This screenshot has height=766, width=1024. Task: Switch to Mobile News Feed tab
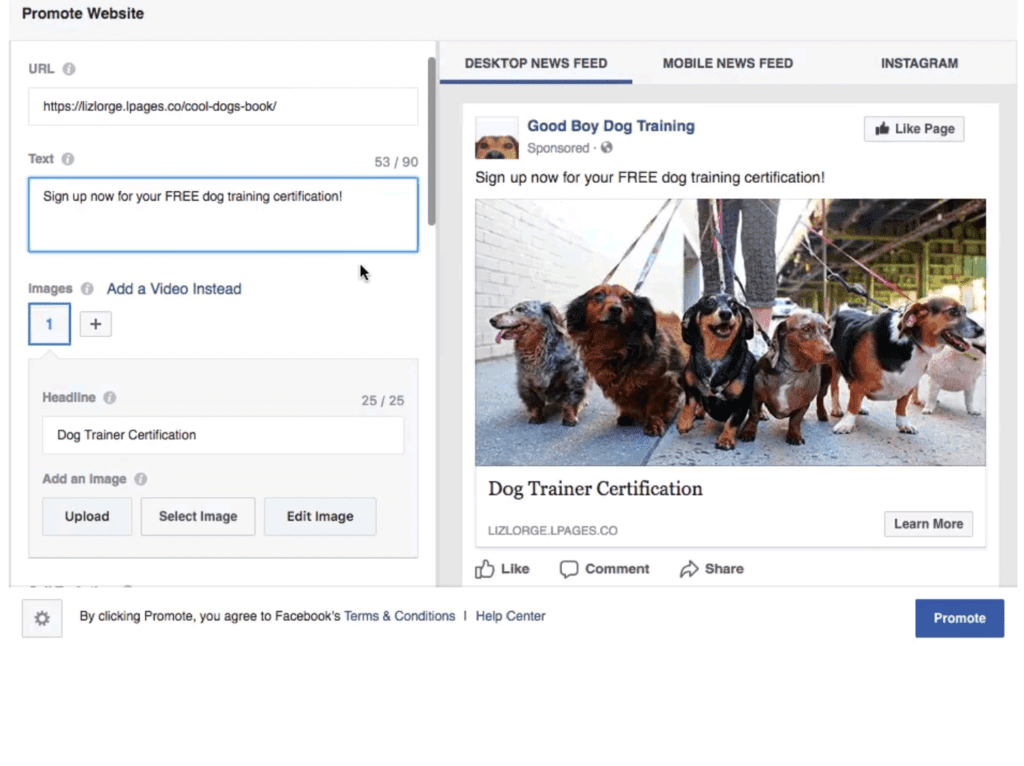727,63
